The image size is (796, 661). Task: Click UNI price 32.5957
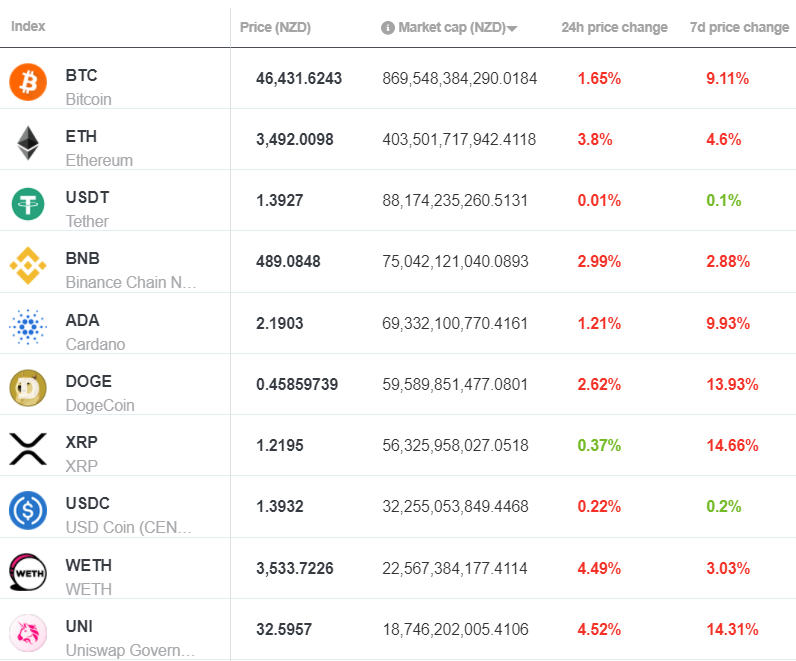284,629
